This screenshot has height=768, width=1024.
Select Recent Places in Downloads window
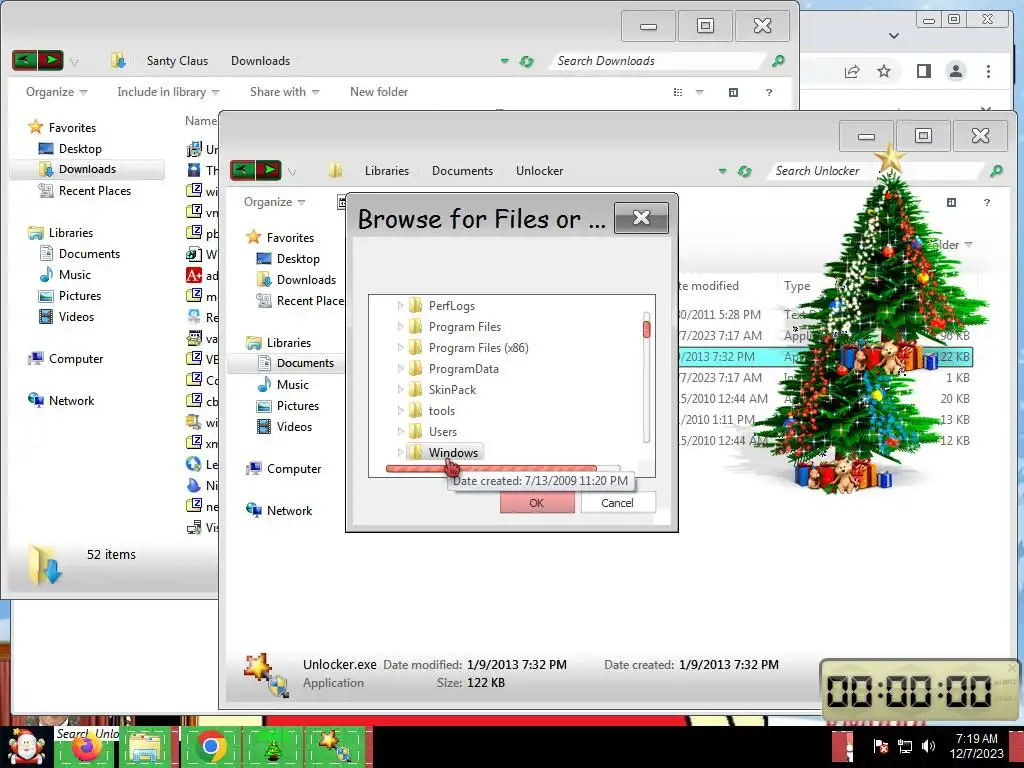(x=94, y=191)
